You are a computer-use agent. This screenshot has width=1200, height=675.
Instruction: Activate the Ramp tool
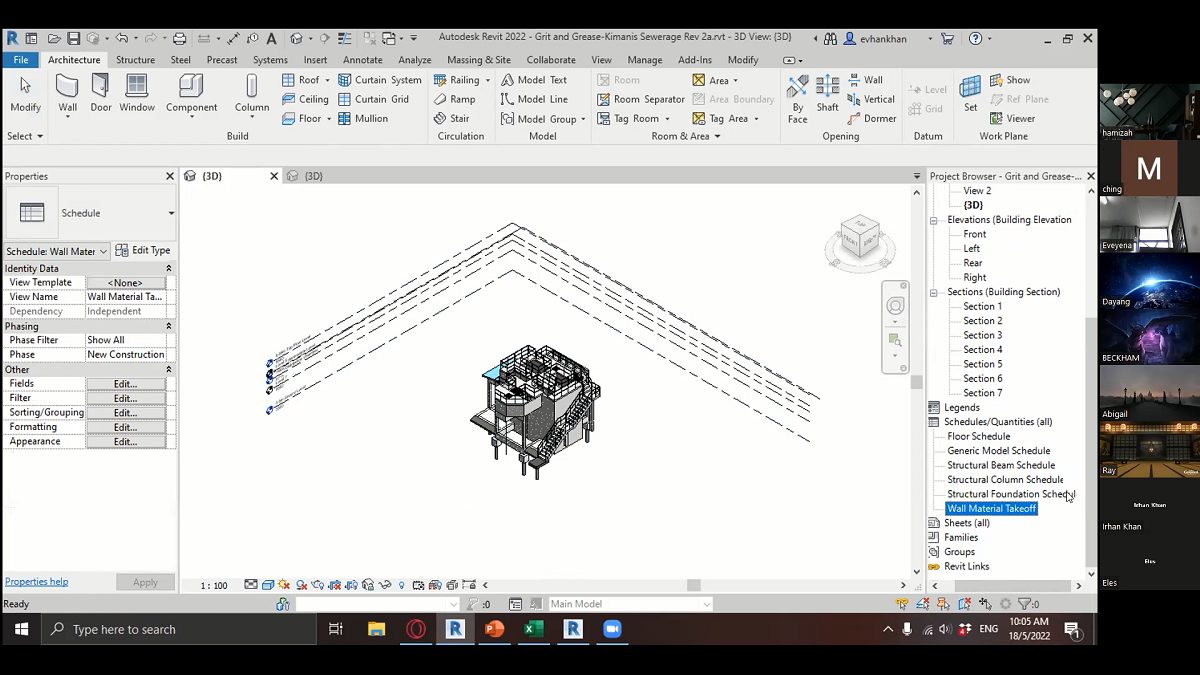pyautogui.click(x=454, y=99)
